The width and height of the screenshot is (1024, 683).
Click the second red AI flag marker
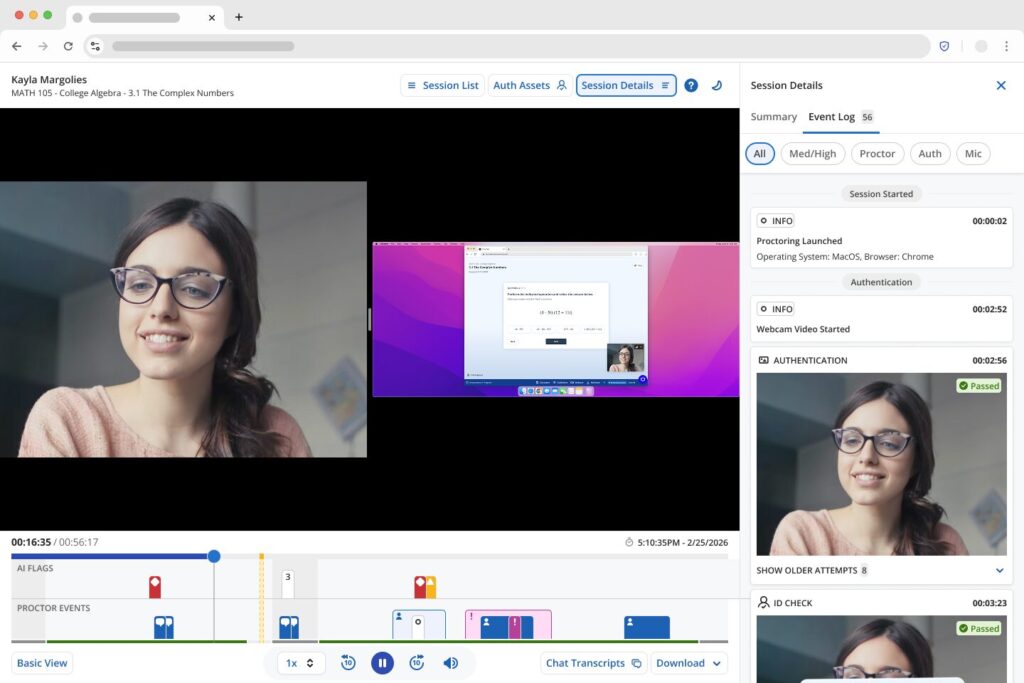[420, 587]
